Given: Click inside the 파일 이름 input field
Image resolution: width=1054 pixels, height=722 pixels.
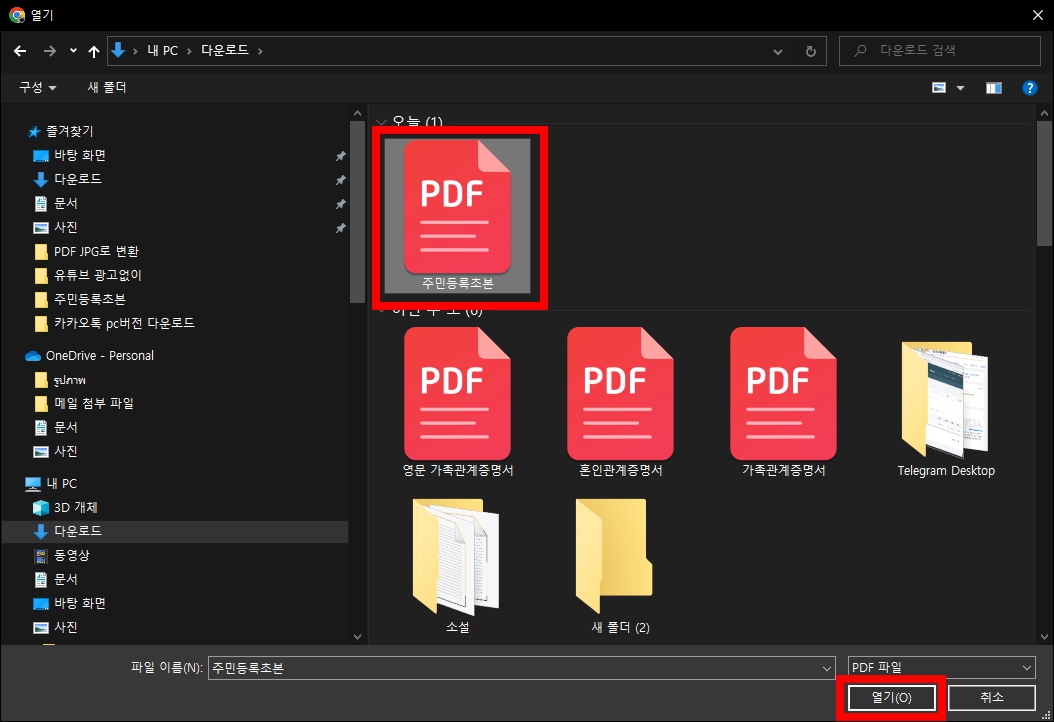Looking at the screenshot, I should [520, 667].
